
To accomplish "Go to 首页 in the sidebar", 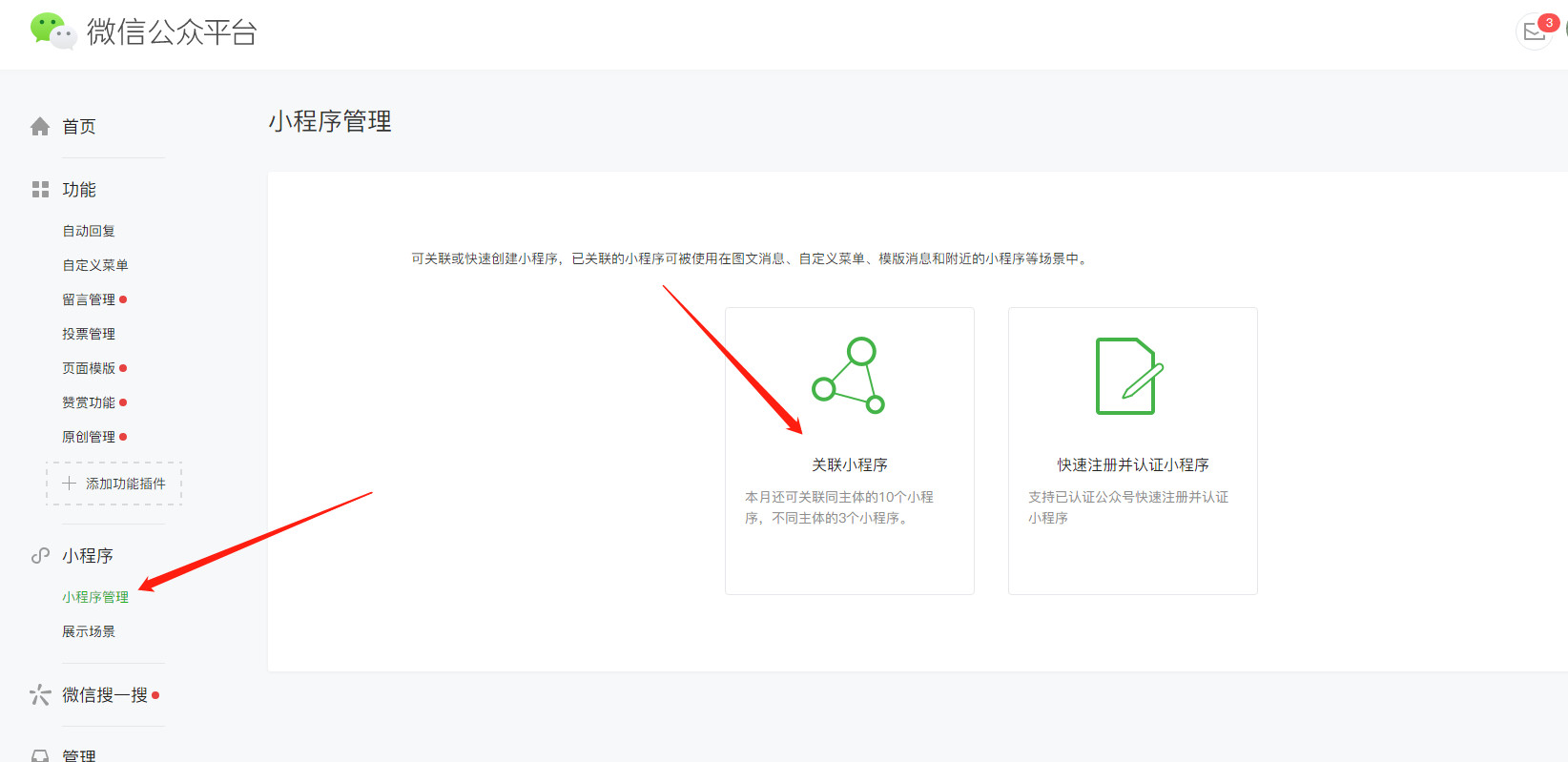I will (x=79, y=127).
